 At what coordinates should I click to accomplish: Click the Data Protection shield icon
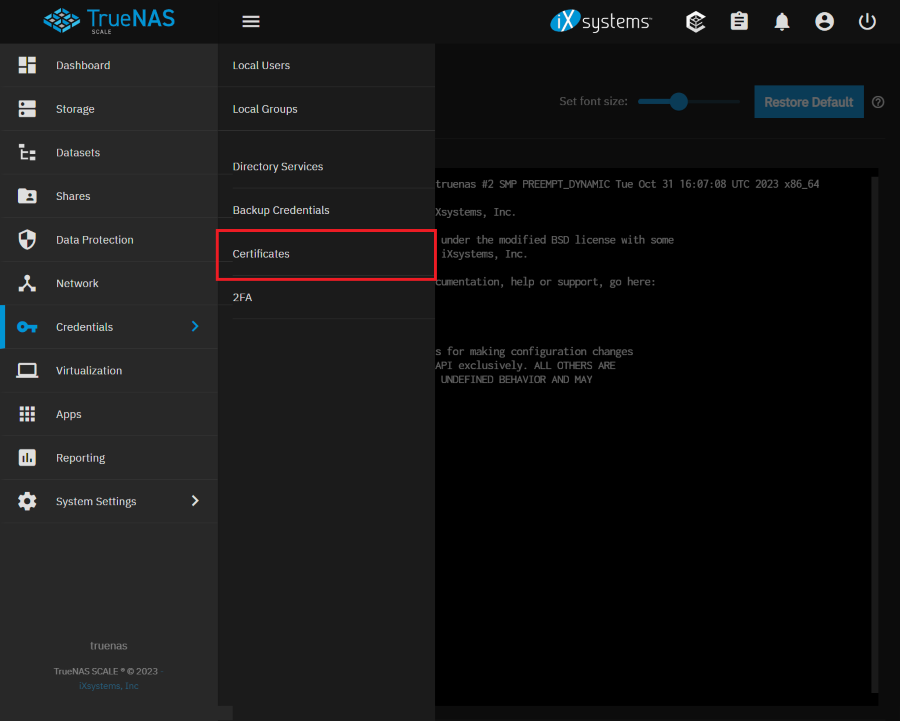[x=27, y=240]
